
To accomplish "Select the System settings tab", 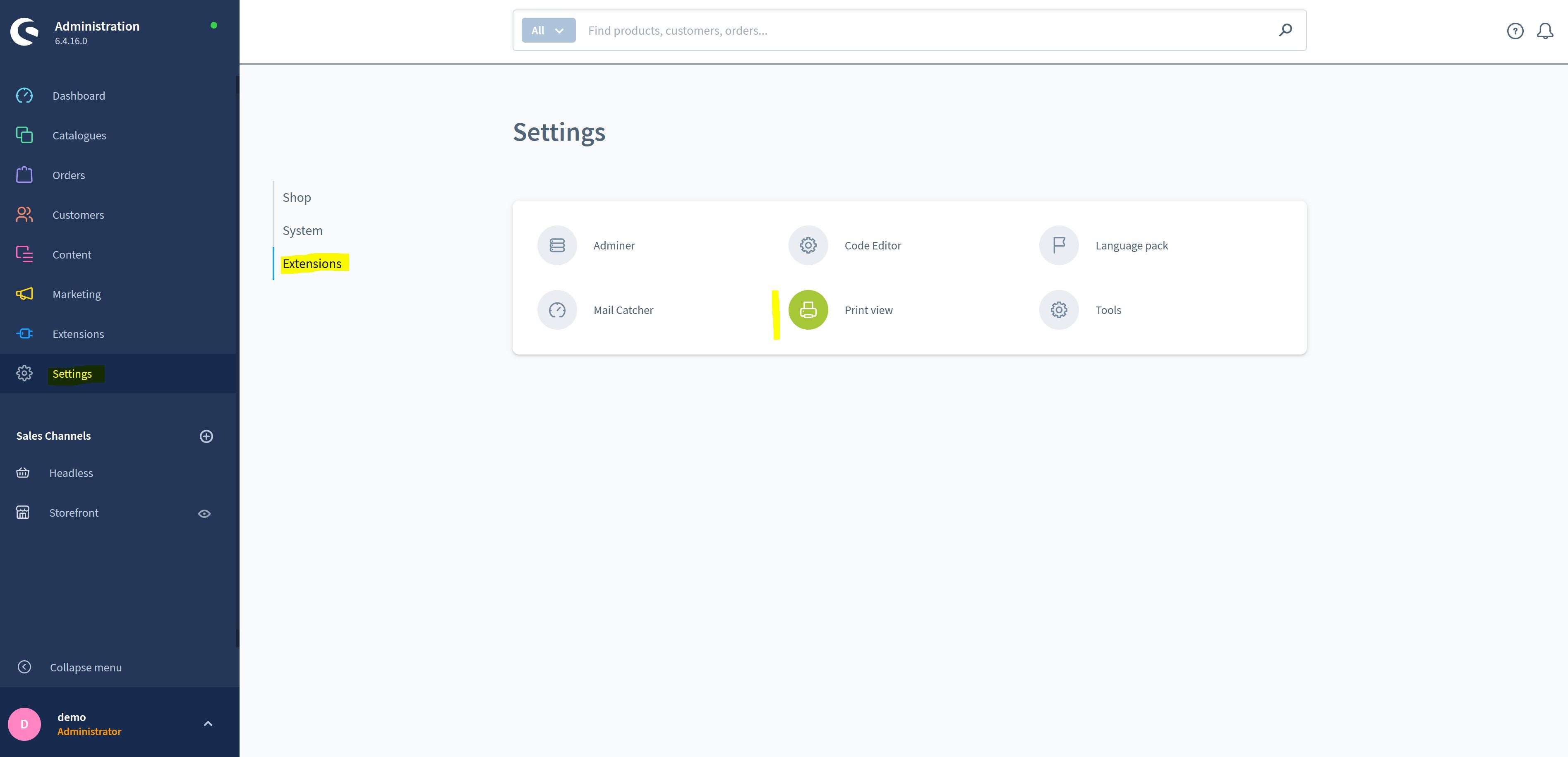I will 302,230.
